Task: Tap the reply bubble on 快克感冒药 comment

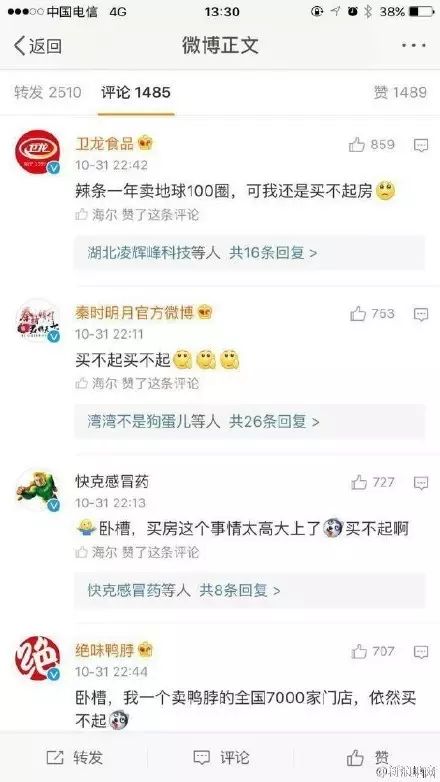Action: tap(421, 483)
